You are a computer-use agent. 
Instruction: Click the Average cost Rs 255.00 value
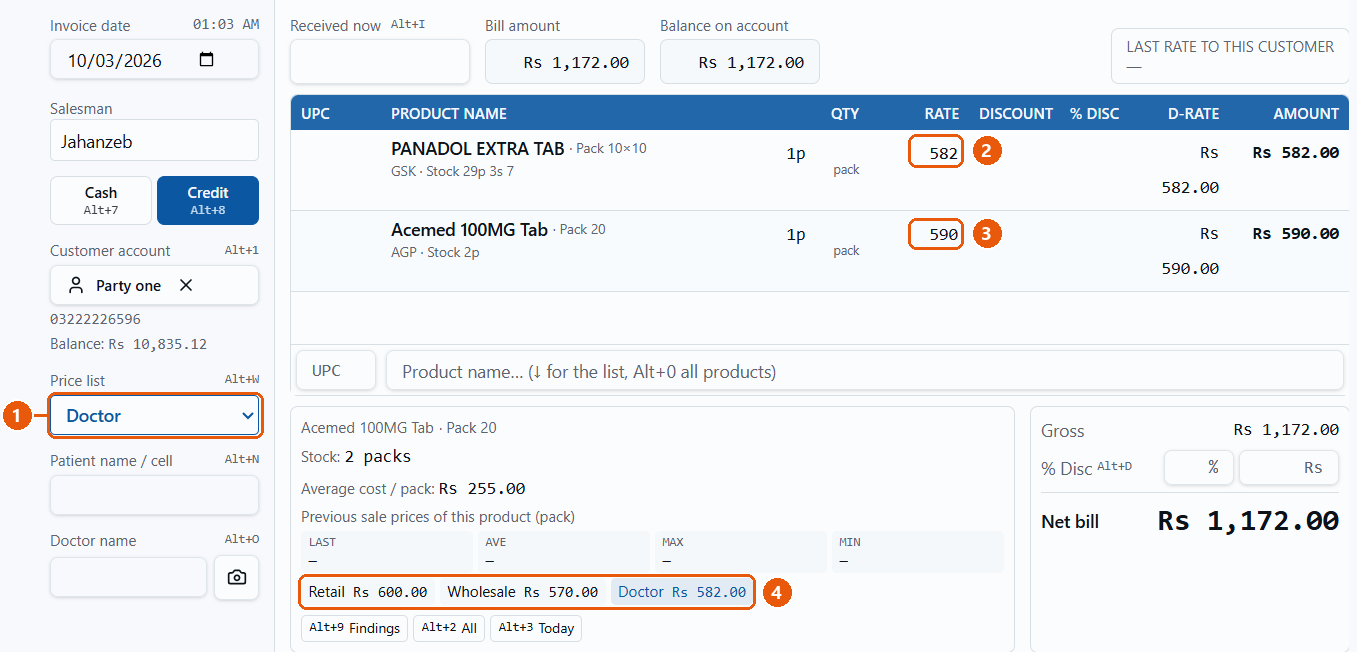[482, 489]
